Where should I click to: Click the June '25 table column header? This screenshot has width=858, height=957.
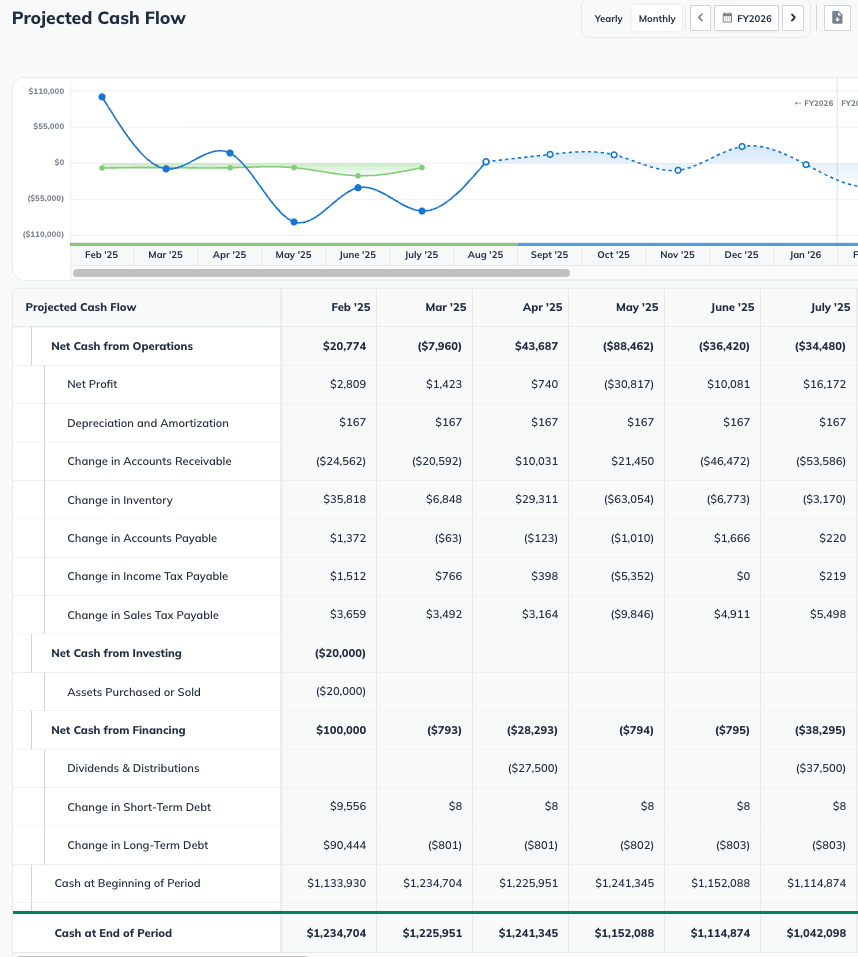click(732, 307)
